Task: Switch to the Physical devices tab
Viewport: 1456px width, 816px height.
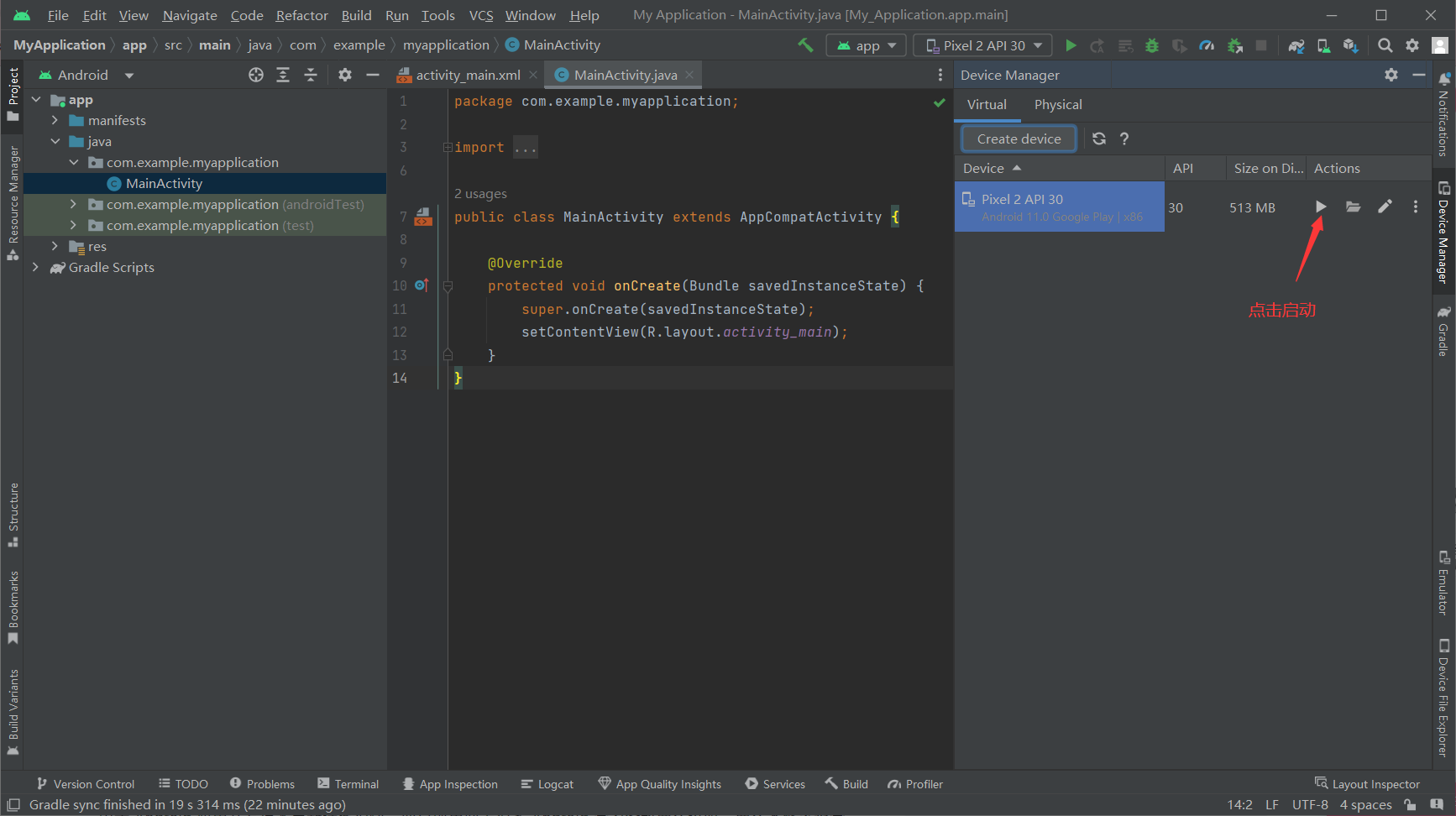Action: point(1058,104)
